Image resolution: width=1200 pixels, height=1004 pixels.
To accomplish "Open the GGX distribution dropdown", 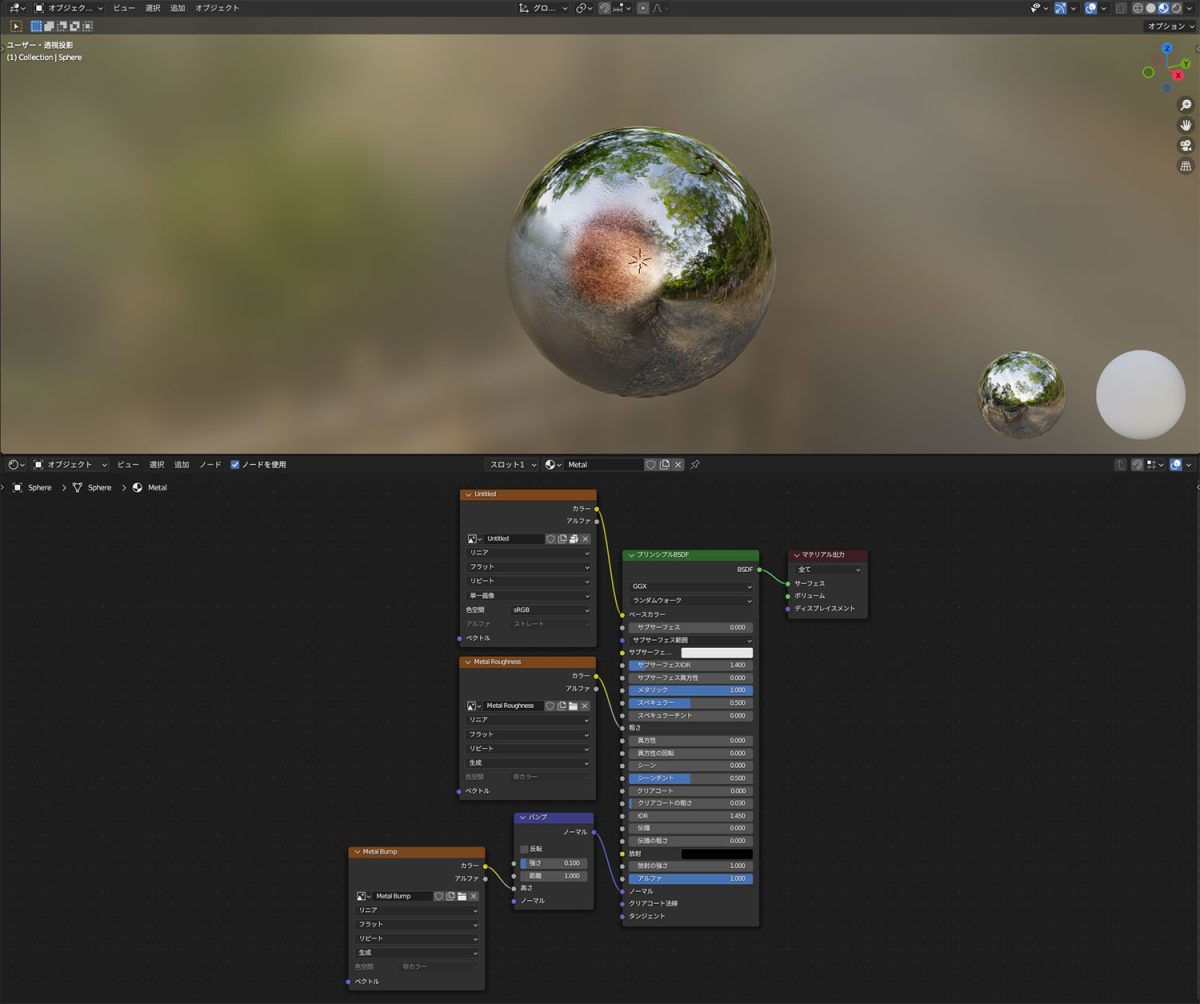I will pyautogui.click(x=690, y=587).
